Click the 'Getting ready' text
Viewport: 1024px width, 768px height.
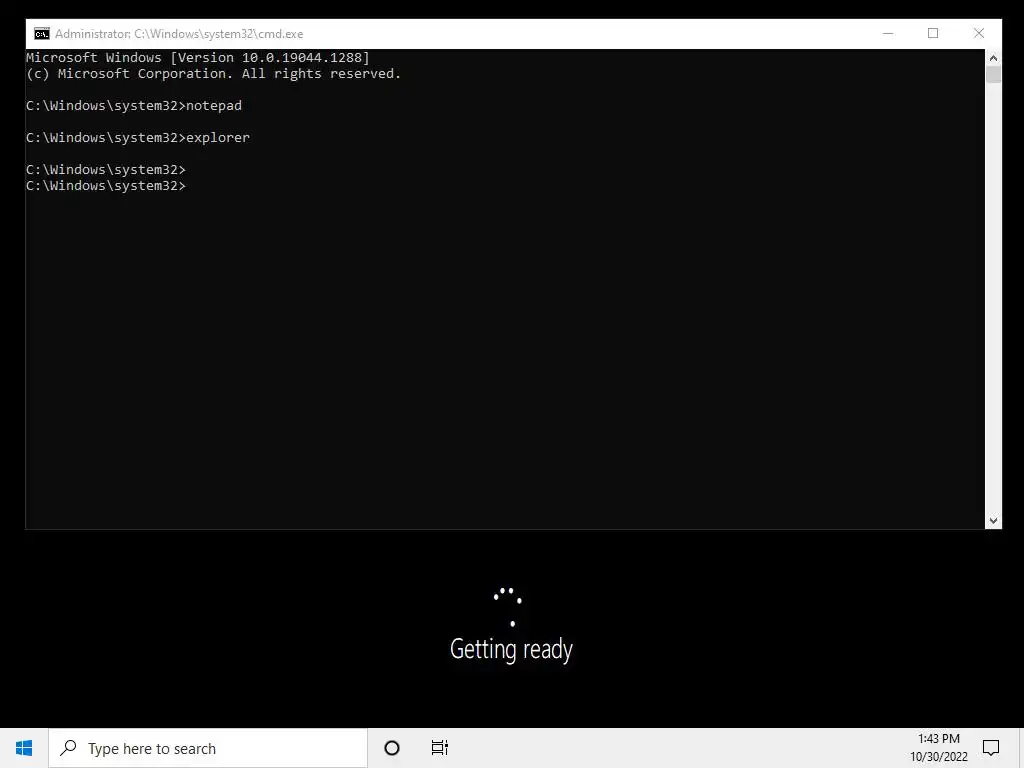[511, 649]
